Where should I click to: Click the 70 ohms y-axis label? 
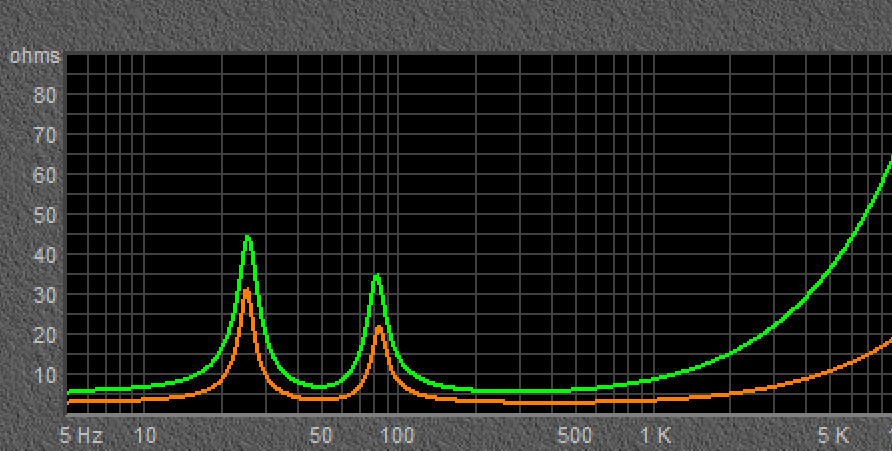click(x=46, y=136)
